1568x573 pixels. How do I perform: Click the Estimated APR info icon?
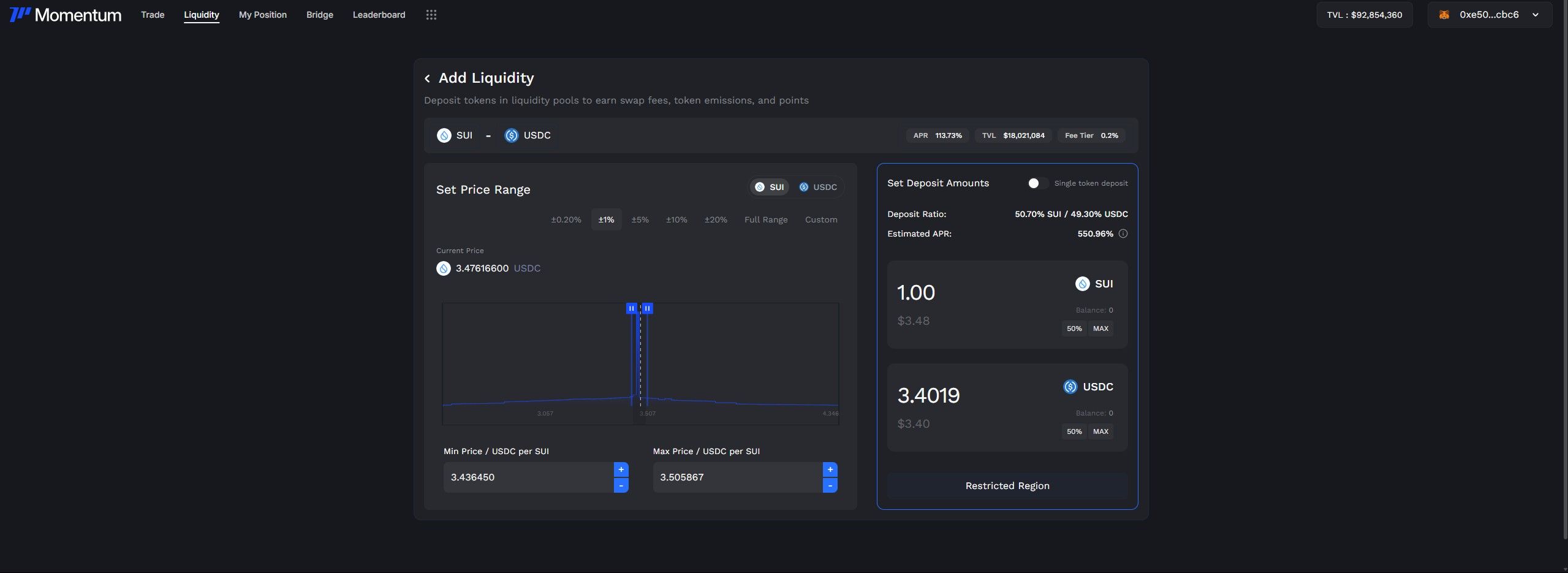[1123, 233]
